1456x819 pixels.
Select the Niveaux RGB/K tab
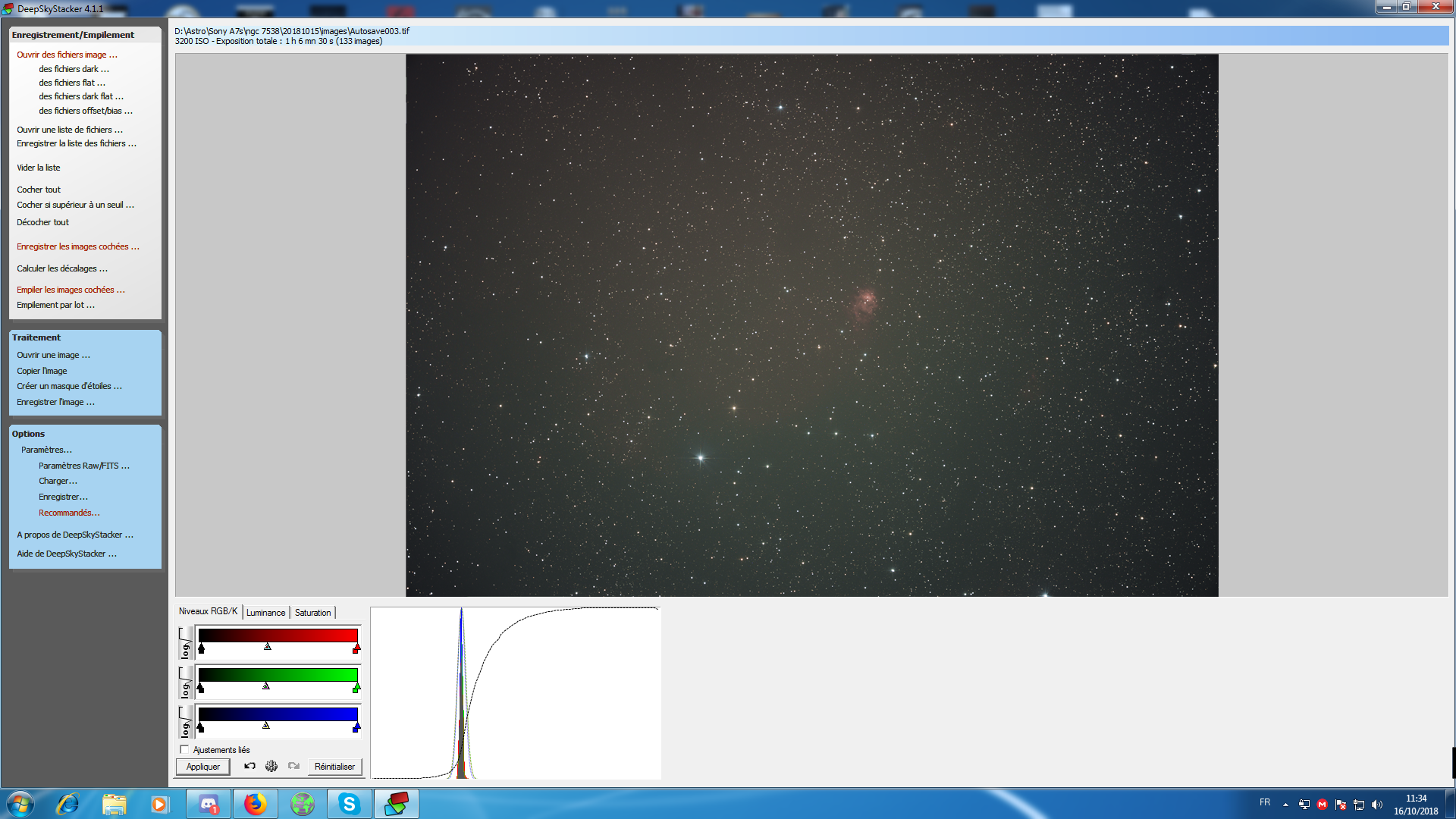pyautogui.click(x=208, y=611)
